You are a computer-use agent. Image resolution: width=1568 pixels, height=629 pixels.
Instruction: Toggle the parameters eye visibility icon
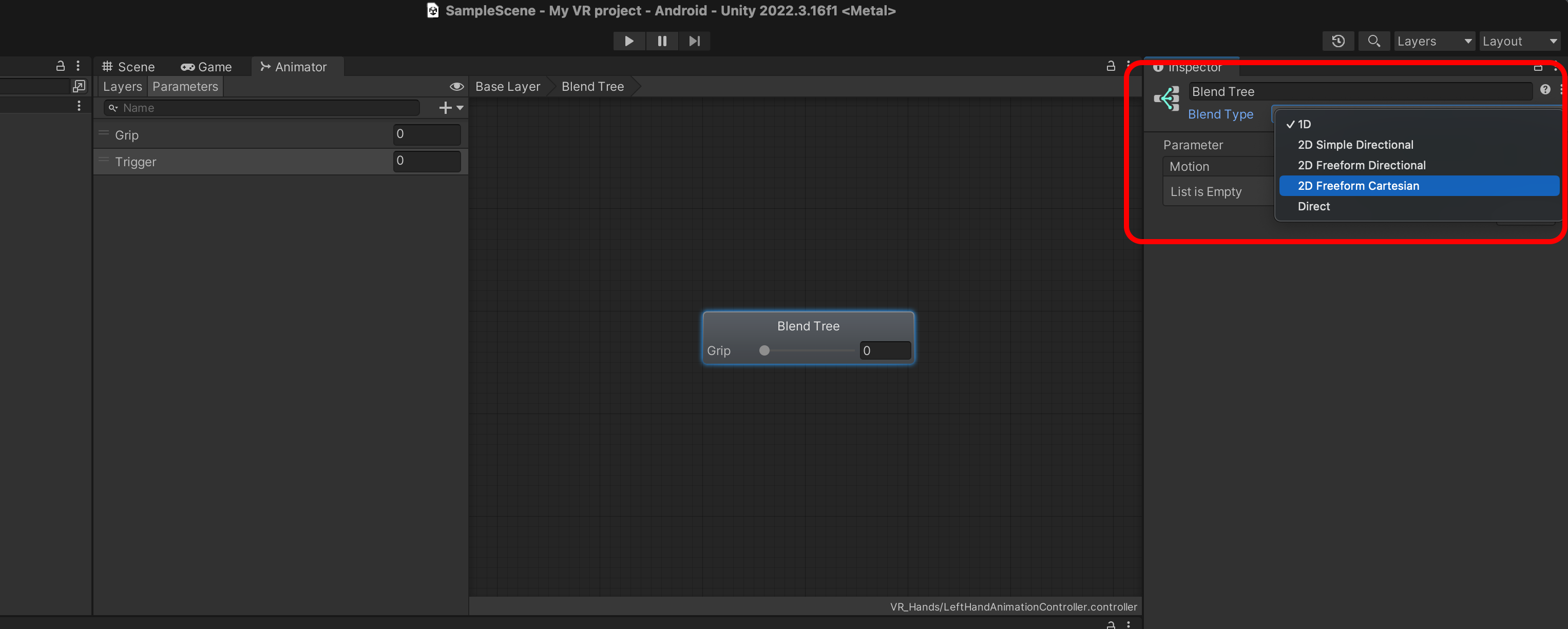(456, 86)
